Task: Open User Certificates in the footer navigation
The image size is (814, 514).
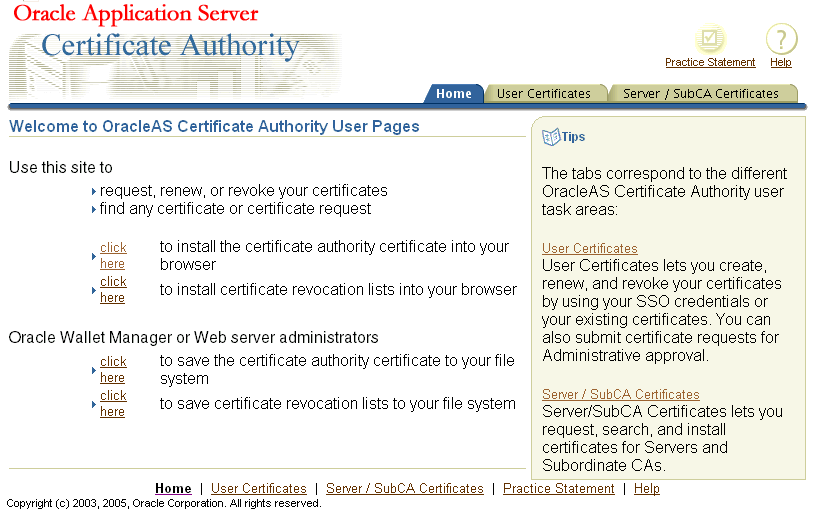Action: [x=259, y=489]
